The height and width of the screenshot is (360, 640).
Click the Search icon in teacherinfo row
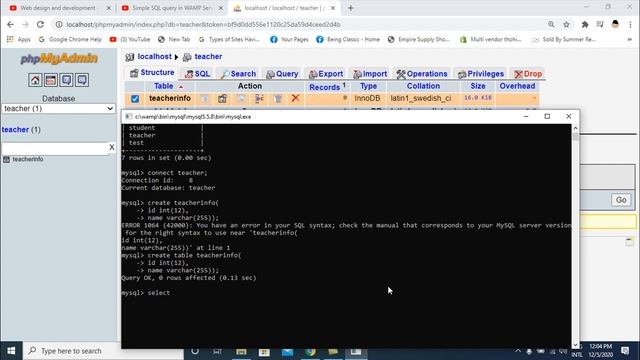click(241, 98)
